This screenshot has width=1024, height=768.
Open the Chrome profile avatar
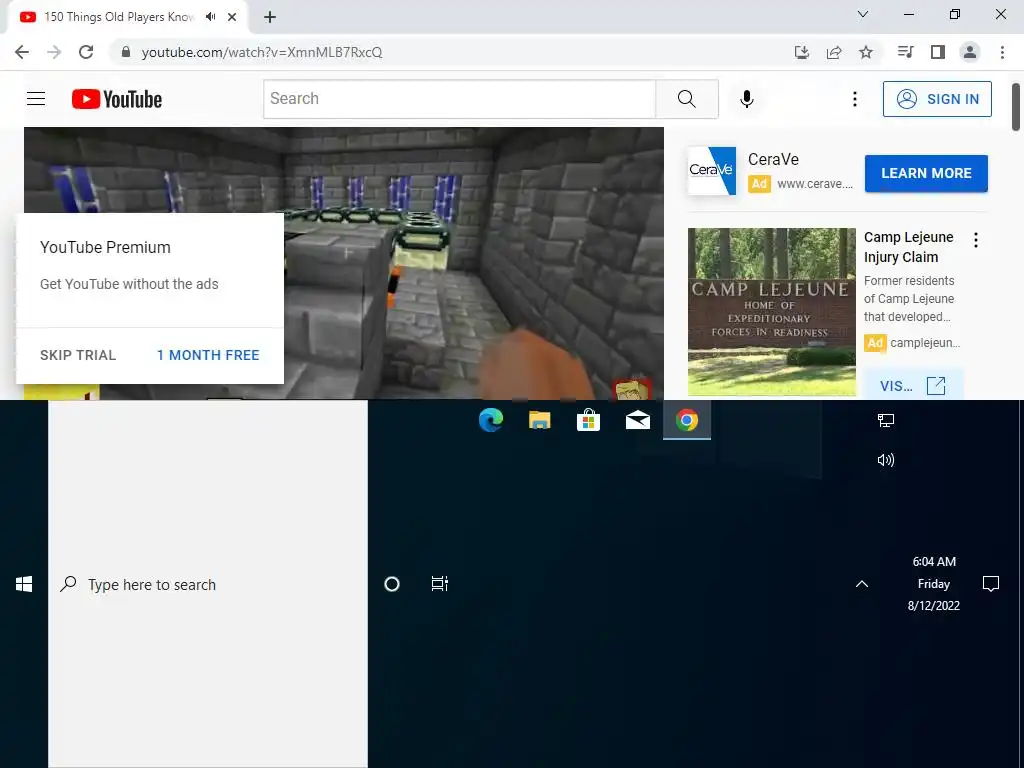(970, 52)
